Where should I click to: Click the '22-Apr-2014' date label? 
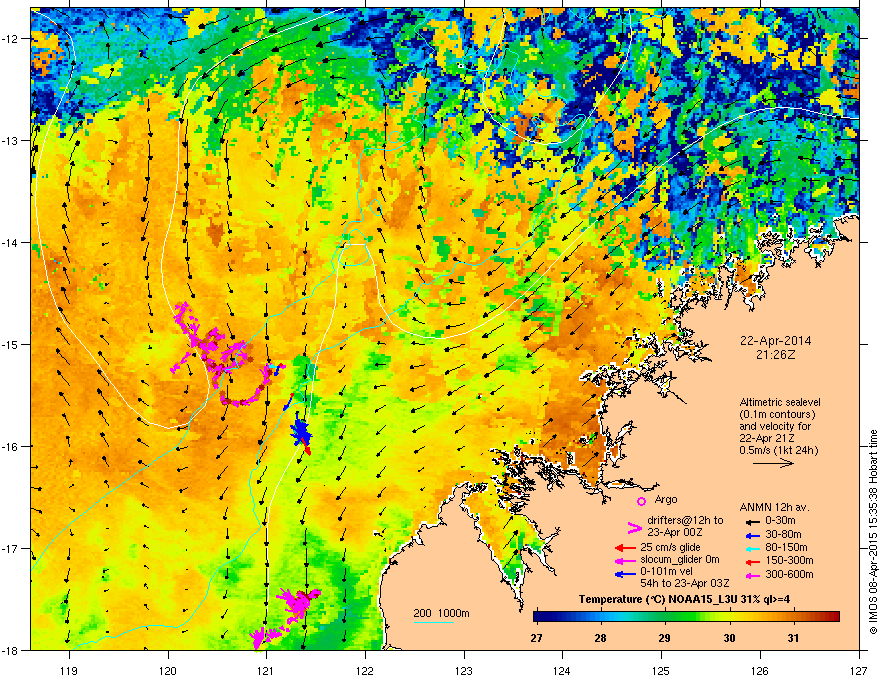tap(775, 341)
